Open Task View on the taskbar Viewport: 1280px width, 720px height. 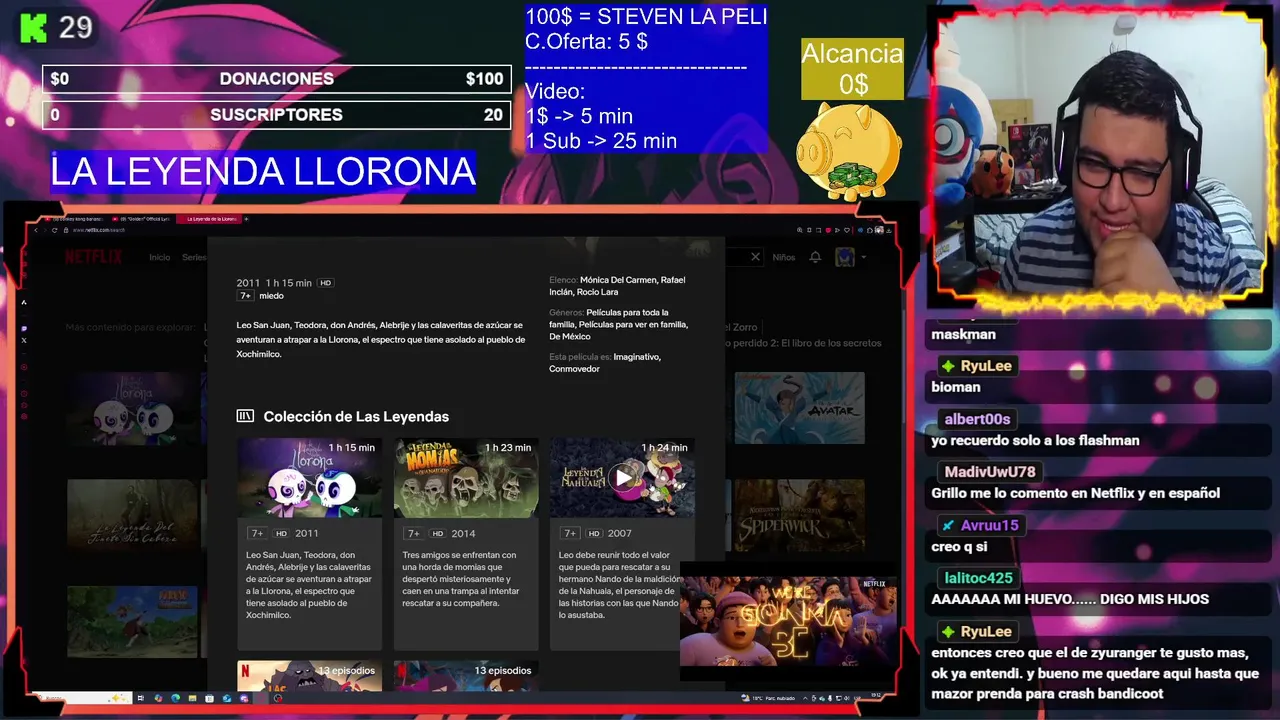pyautogui.click(x=141, y=698)
